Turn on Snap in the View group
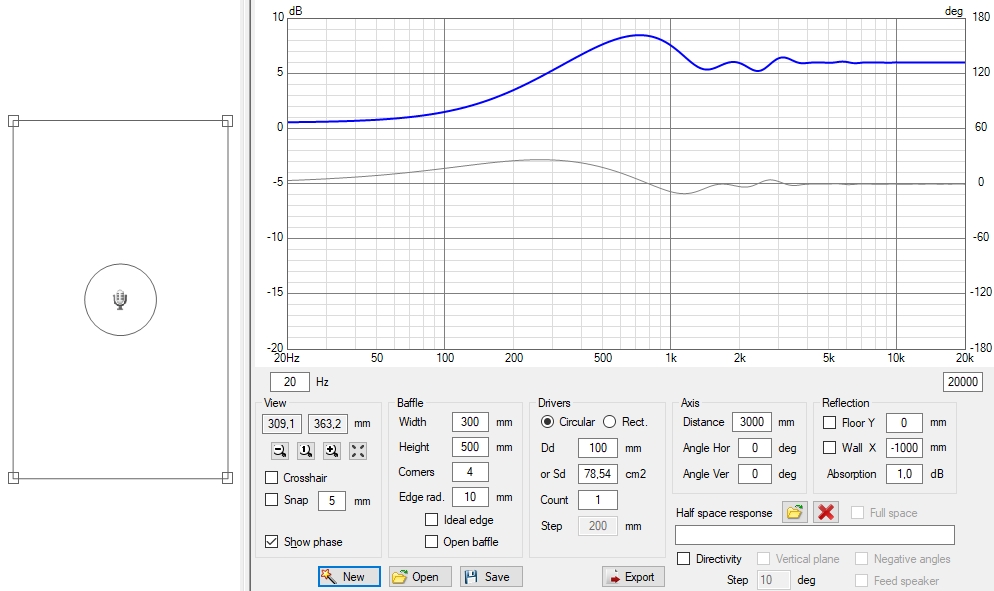This screenshot has width=994, height=591. [x=271, y=500]
